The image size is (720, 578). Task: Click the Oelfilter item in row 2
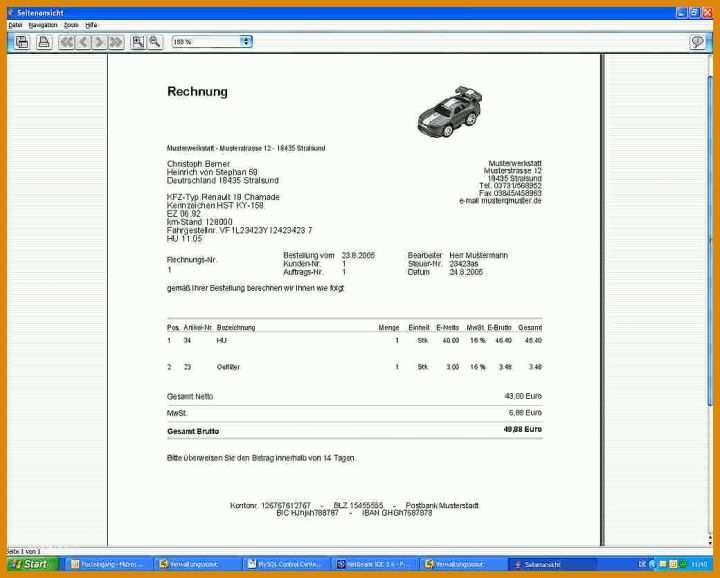tap(228, 367)
